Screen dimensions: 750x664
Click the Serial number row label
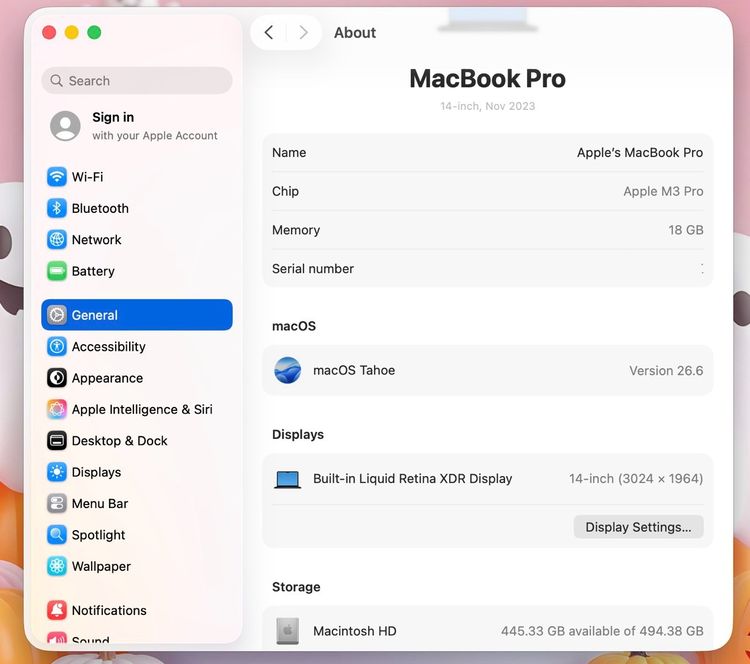point(313,268)
